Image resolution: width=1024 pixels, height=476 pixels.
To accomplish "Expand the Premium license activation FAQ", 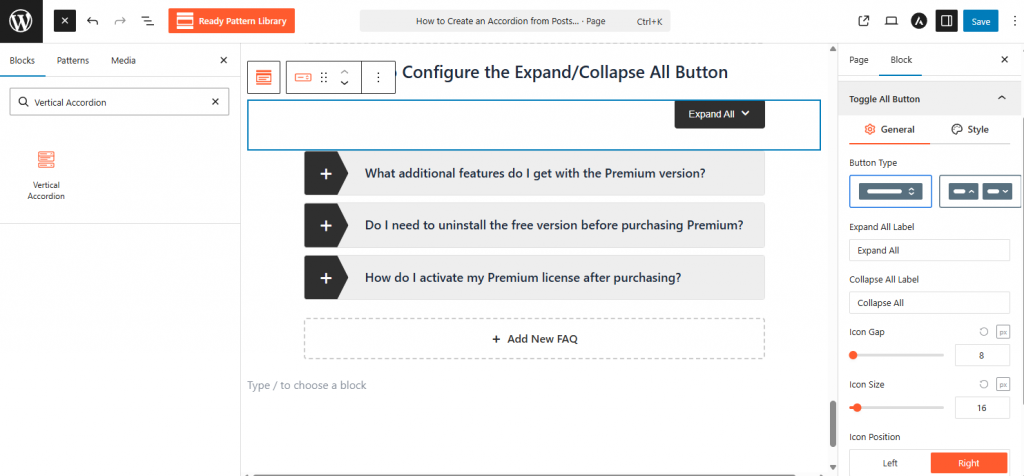I will click(326, 277).
